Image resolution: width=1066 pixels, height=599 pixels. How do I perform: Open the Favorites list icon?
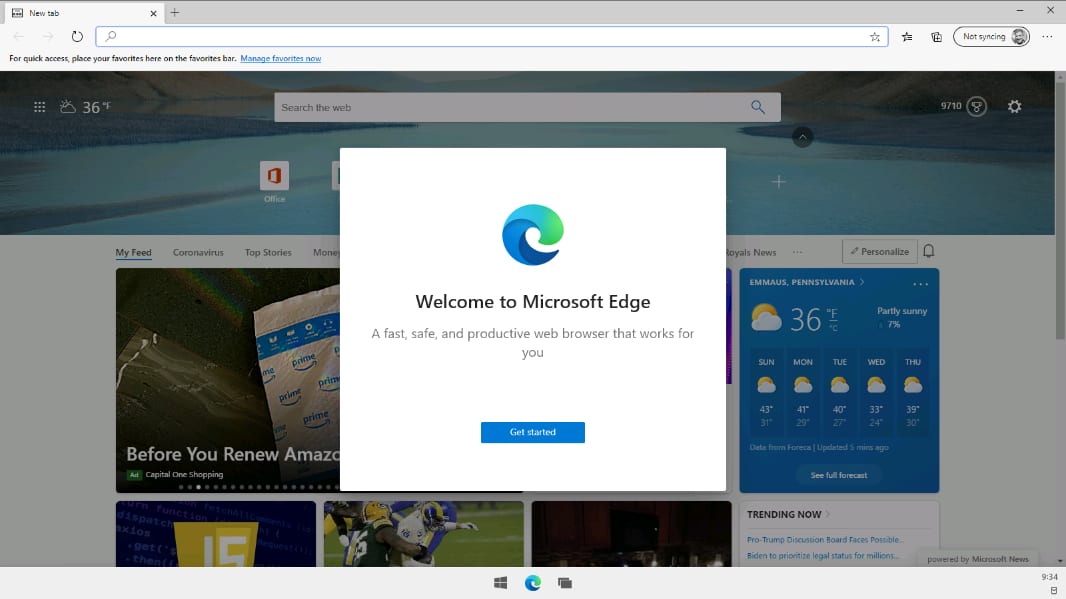pos(907,37)
